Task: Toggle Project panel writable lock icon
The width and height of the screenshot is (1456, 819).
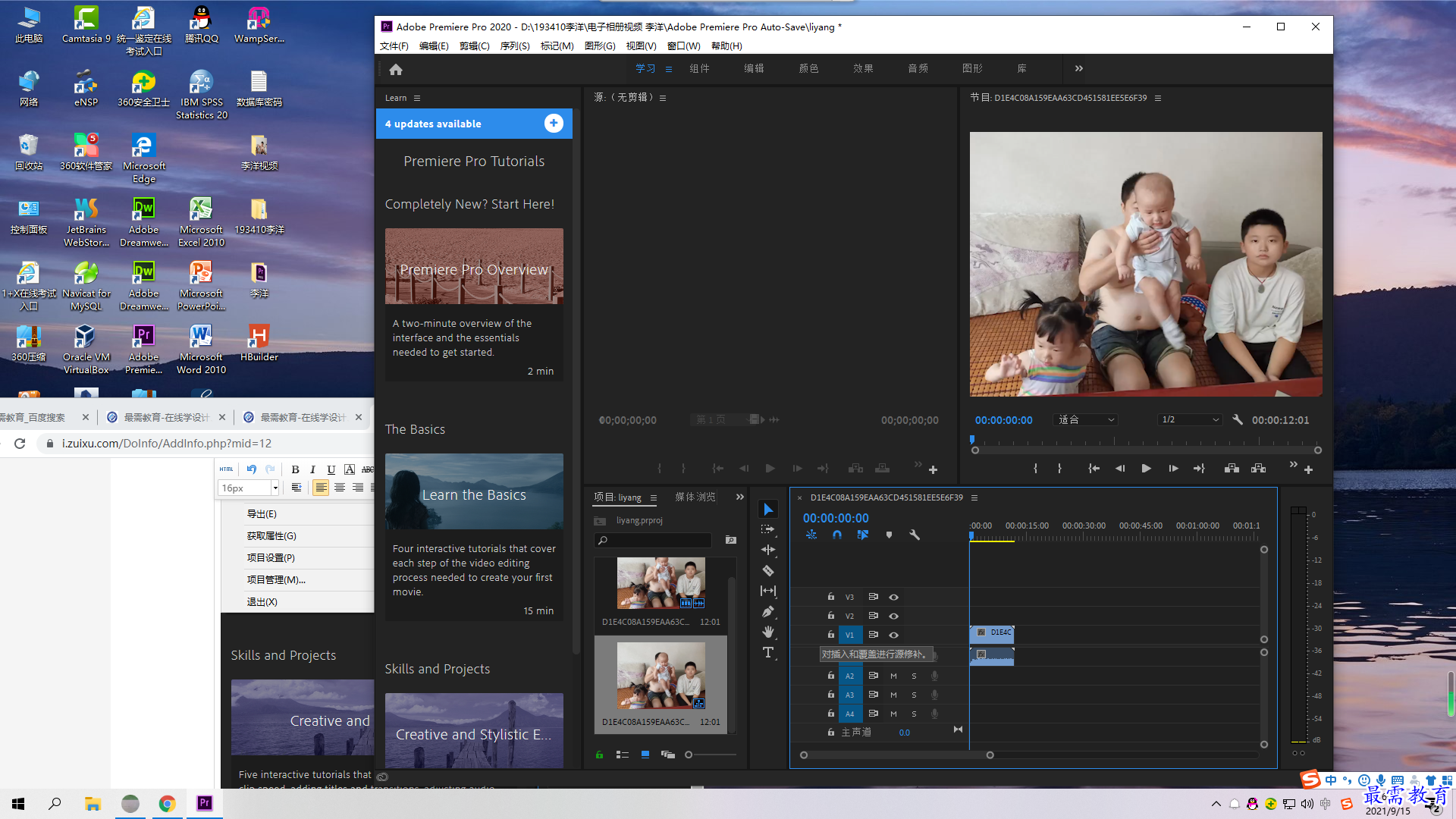Action: pos(600,755)
